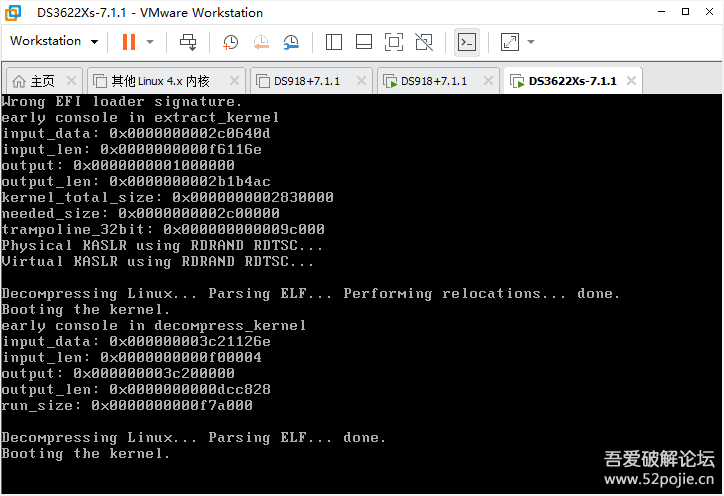Screen dimensions: 724x496
Task: Toggle the thumbnail bar view
Action: click(x=364, y=42)
